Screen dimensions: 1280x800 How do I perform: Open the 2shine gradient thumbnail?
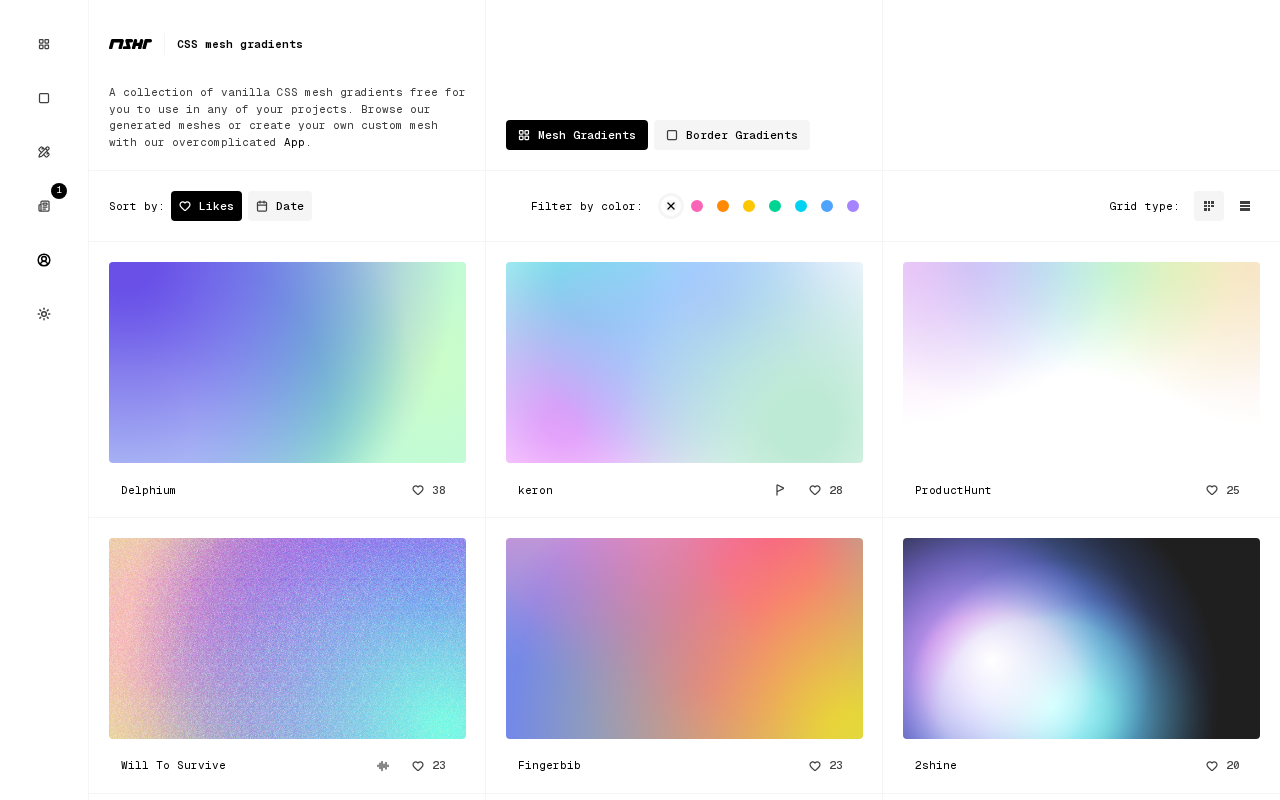click(x=1081, y=638)
